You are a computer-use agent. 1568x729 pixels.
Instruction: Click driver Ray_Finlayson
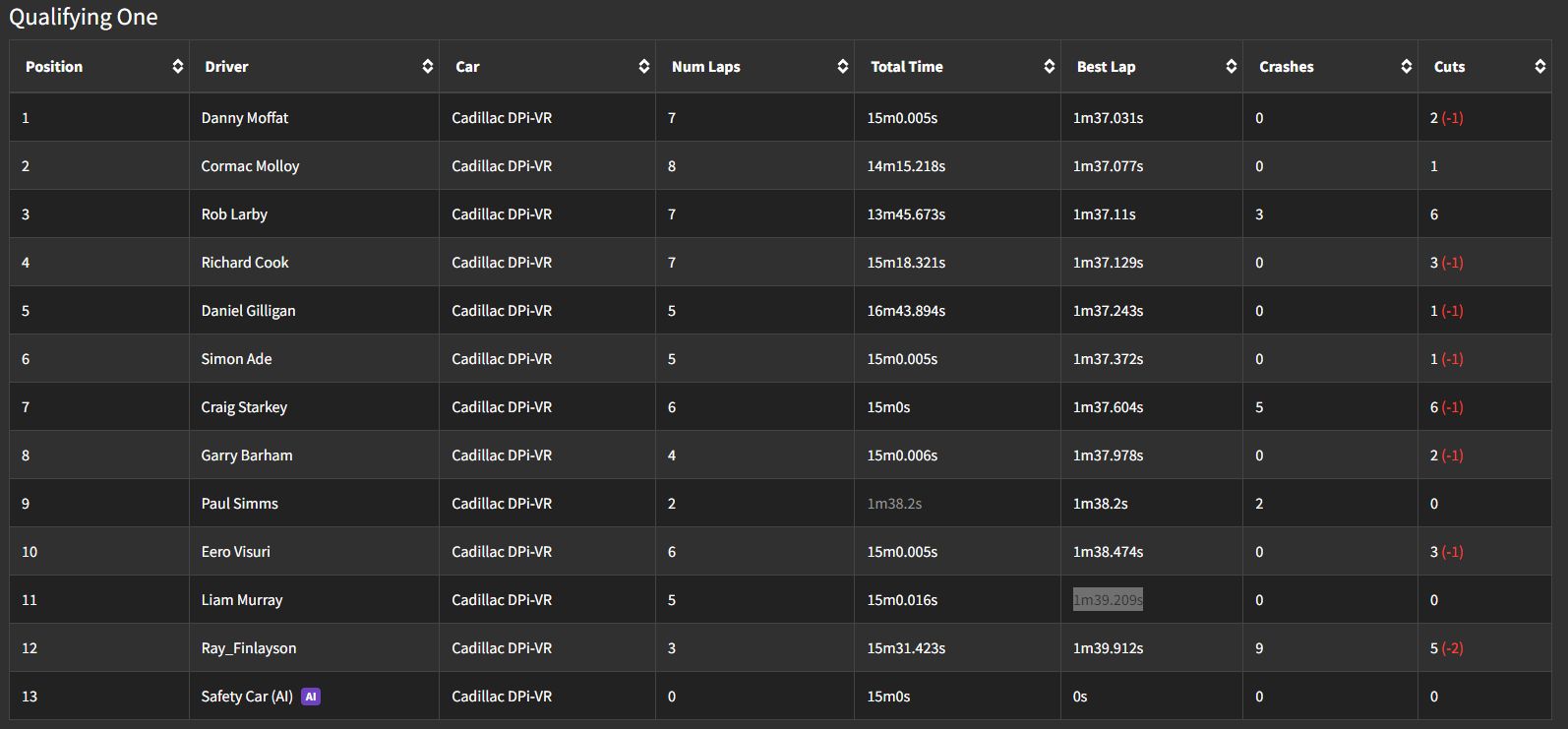click(249, 648)
